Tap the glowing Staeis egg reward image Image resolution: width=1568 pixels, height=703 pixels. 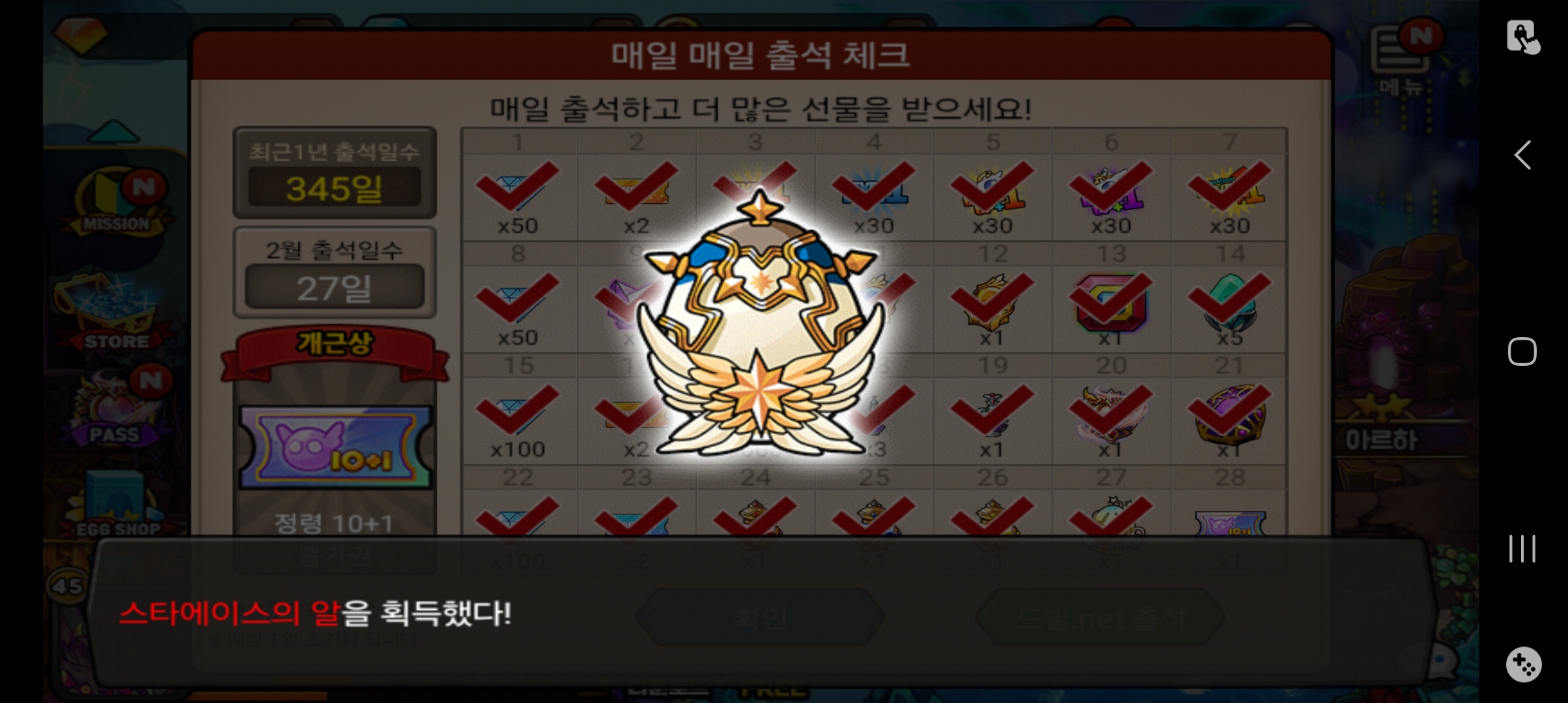[x=760, y=324]
